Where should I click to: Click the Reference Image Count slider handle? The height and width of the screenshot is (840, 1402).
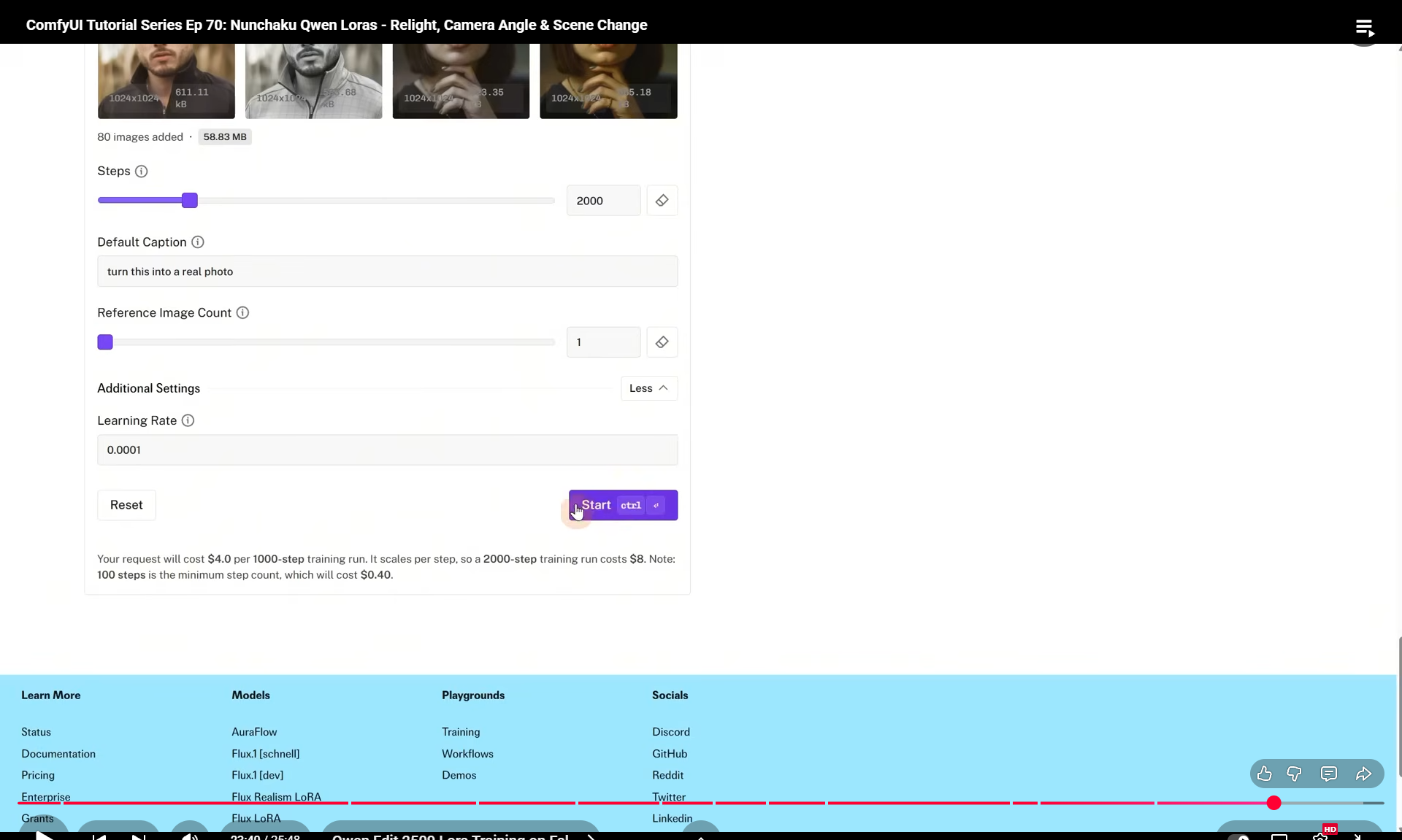(105, 342)
